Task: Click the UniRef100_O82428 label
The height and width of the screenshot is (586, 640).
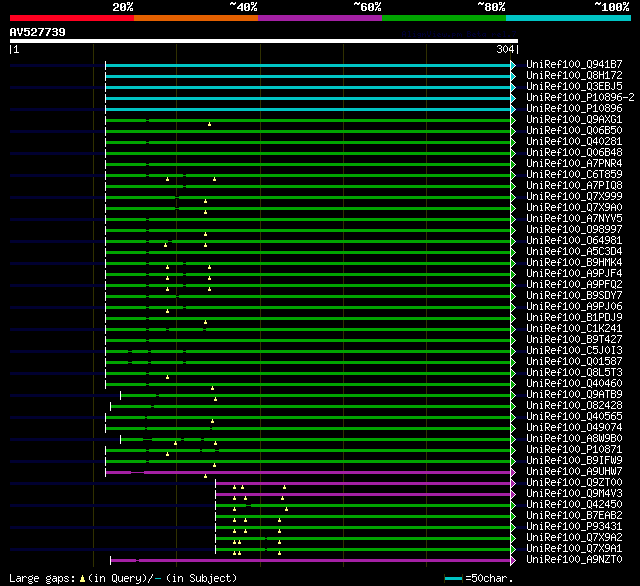Action: (x=574, y=406)
